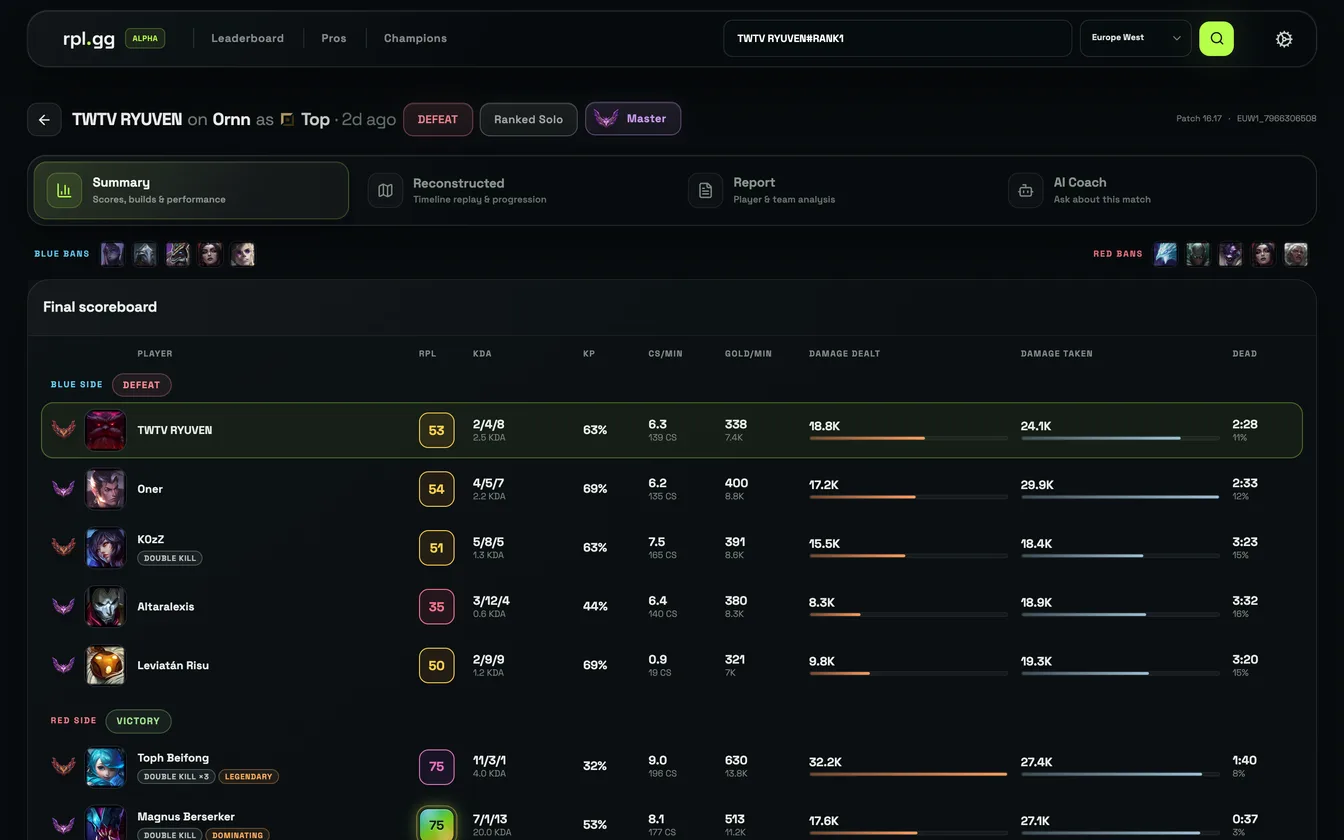The width and height of the screenshot is (1344, 840).
Task: Click Oner's RPL score 54
Action: (x=436, y=489)
